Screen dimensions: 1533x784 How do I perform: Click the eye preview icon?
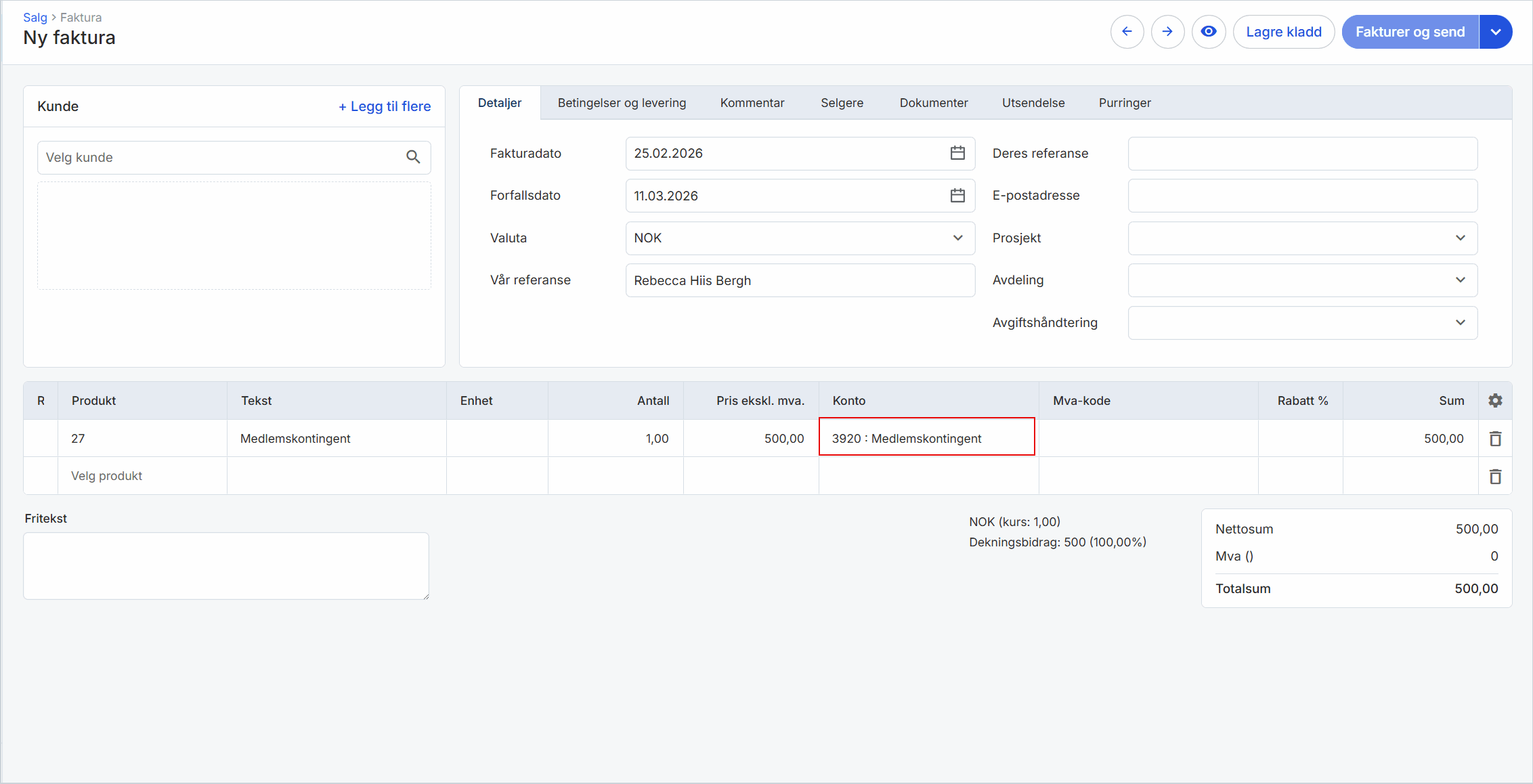(x=1209, y=32)
